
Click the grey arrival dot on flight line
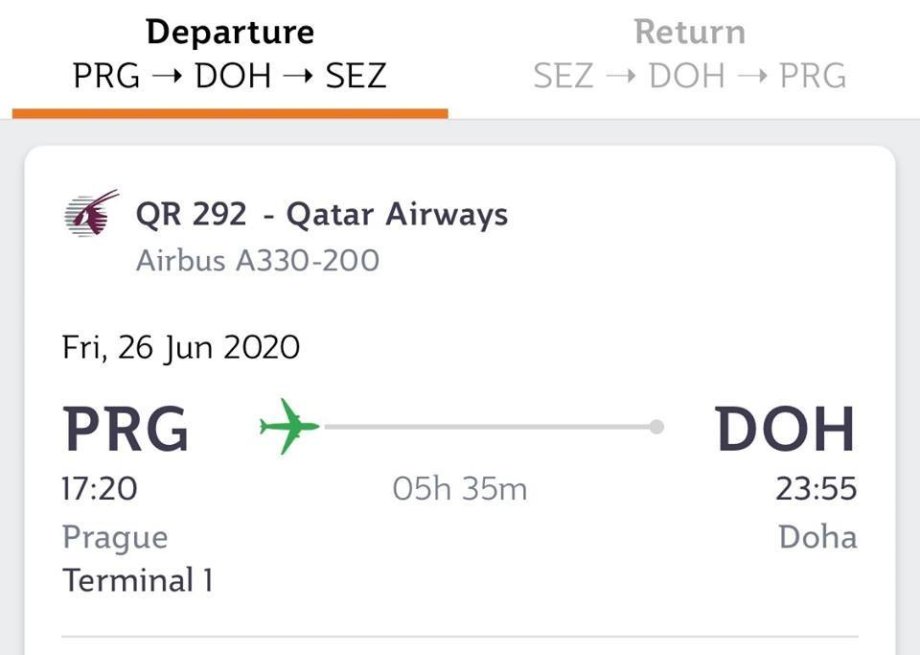tap(656, 427)
